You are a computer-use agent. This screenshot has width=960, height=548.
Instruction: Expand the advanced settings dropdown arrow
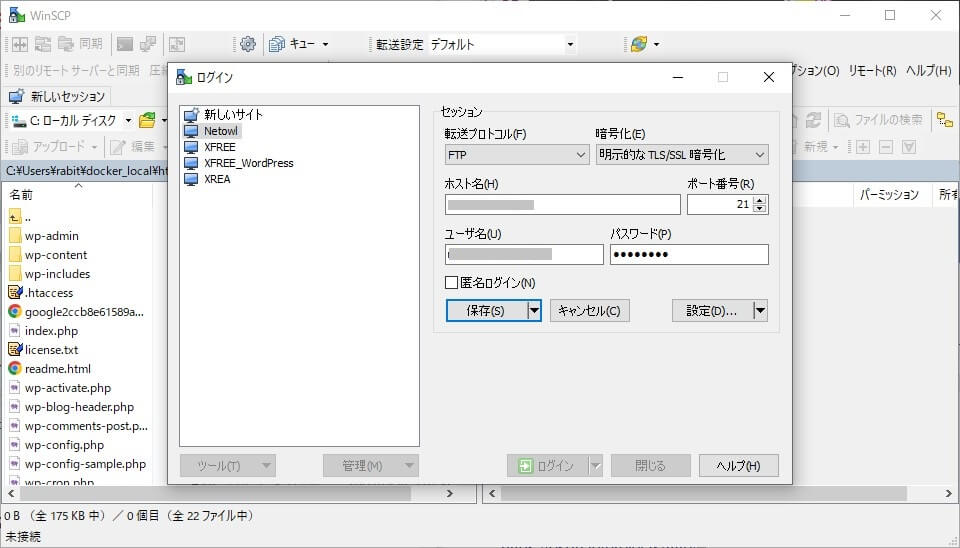[x=760, y=311]
